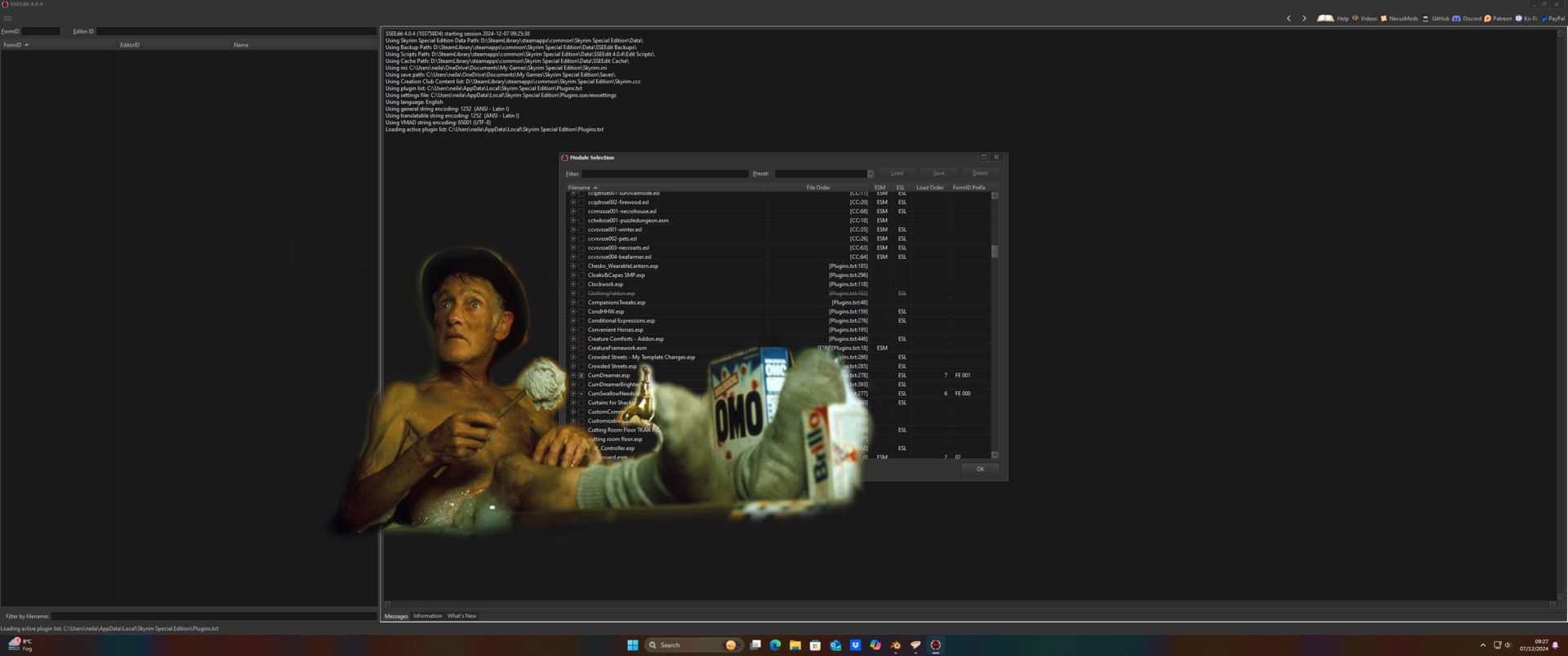Image resolution: width=1568 pixels, height=656 pixels.
Task: Check the Convenient Horses.esp checkbox
Action: click(581, 330)
